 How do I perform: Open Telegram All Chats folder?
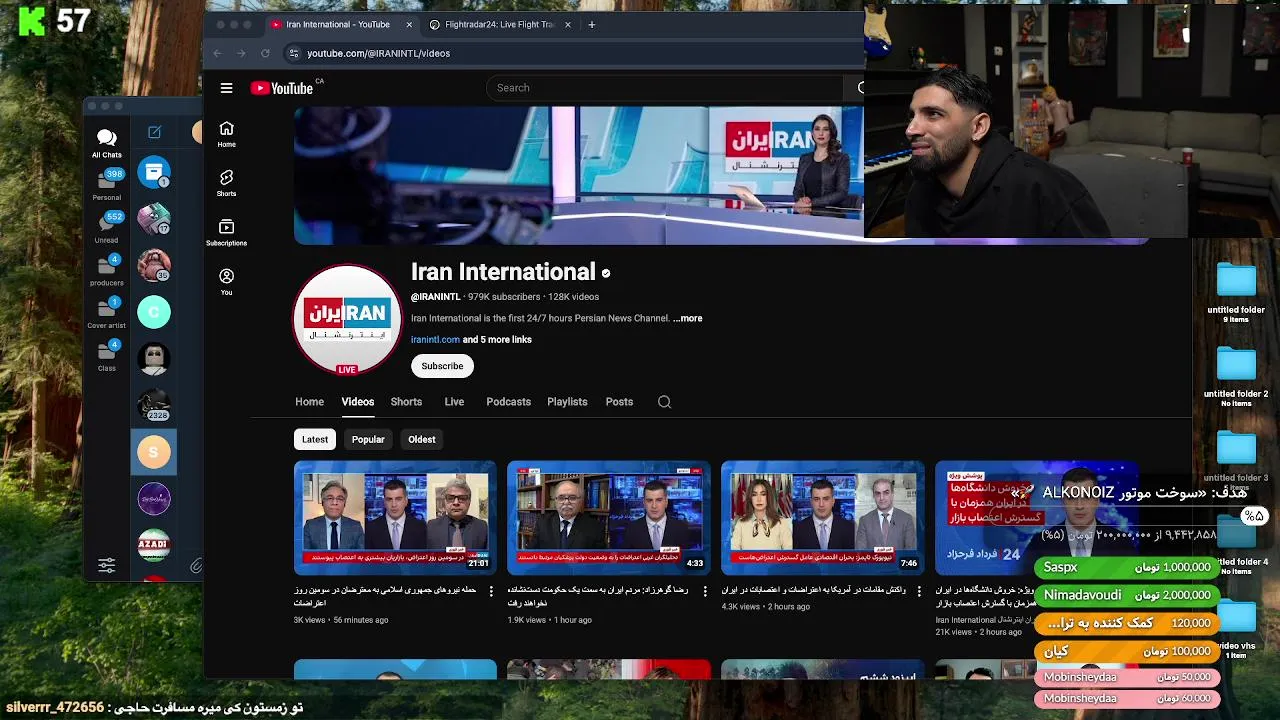(107, 143)
